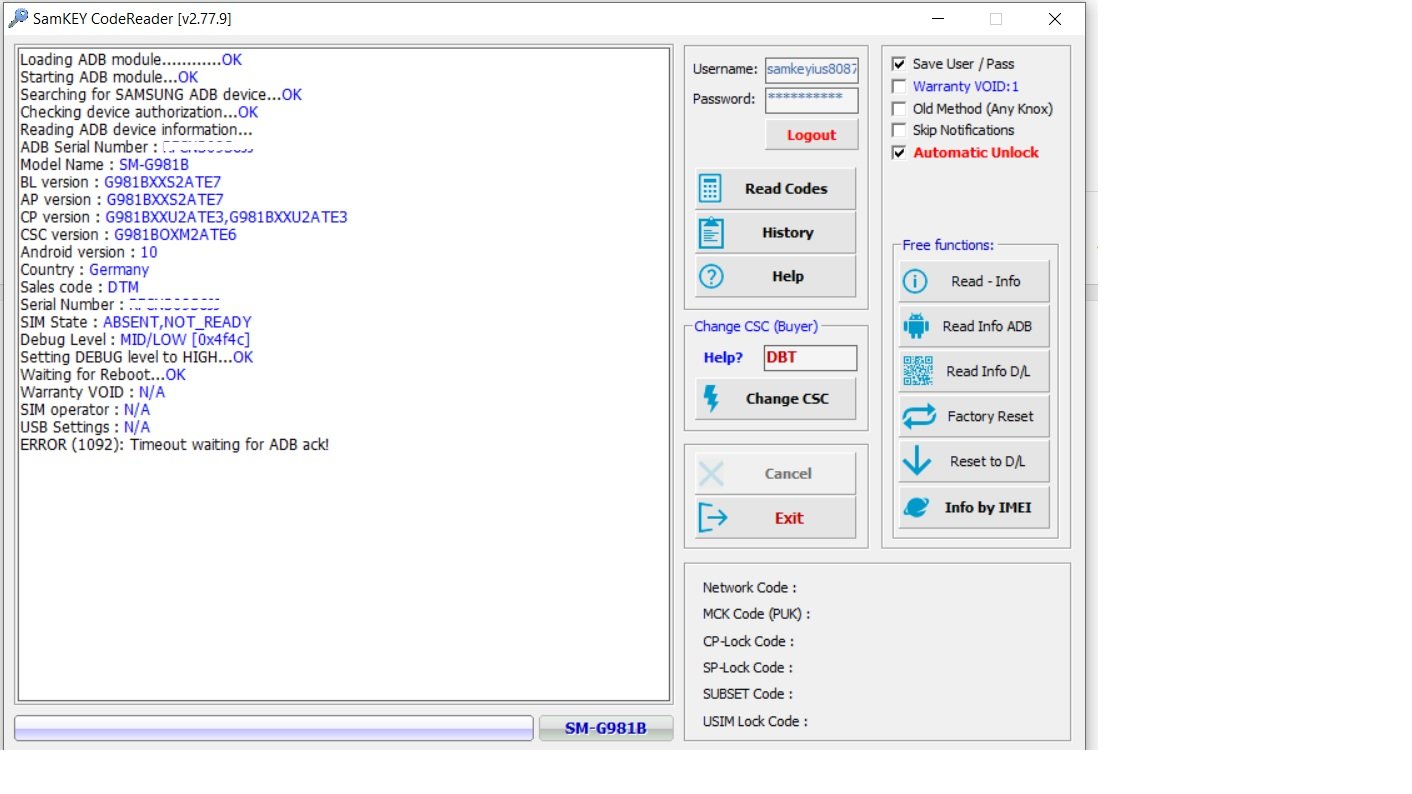Minimize the SamKEY CodeReader window
The width and height of the screenshot is (1412, 794).
[938, 19]
